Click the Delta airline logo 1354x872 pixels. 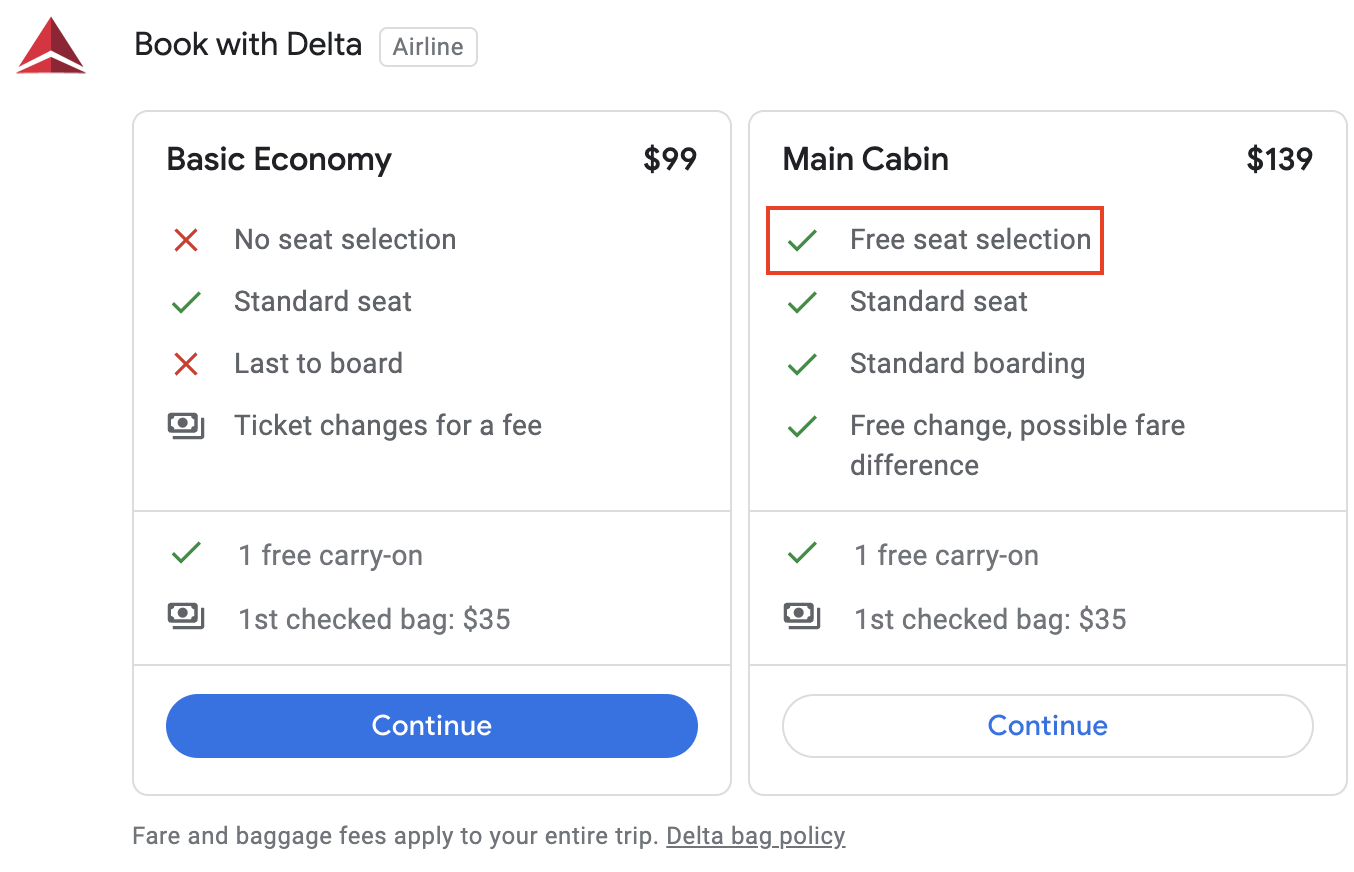[x=50, y=45]
